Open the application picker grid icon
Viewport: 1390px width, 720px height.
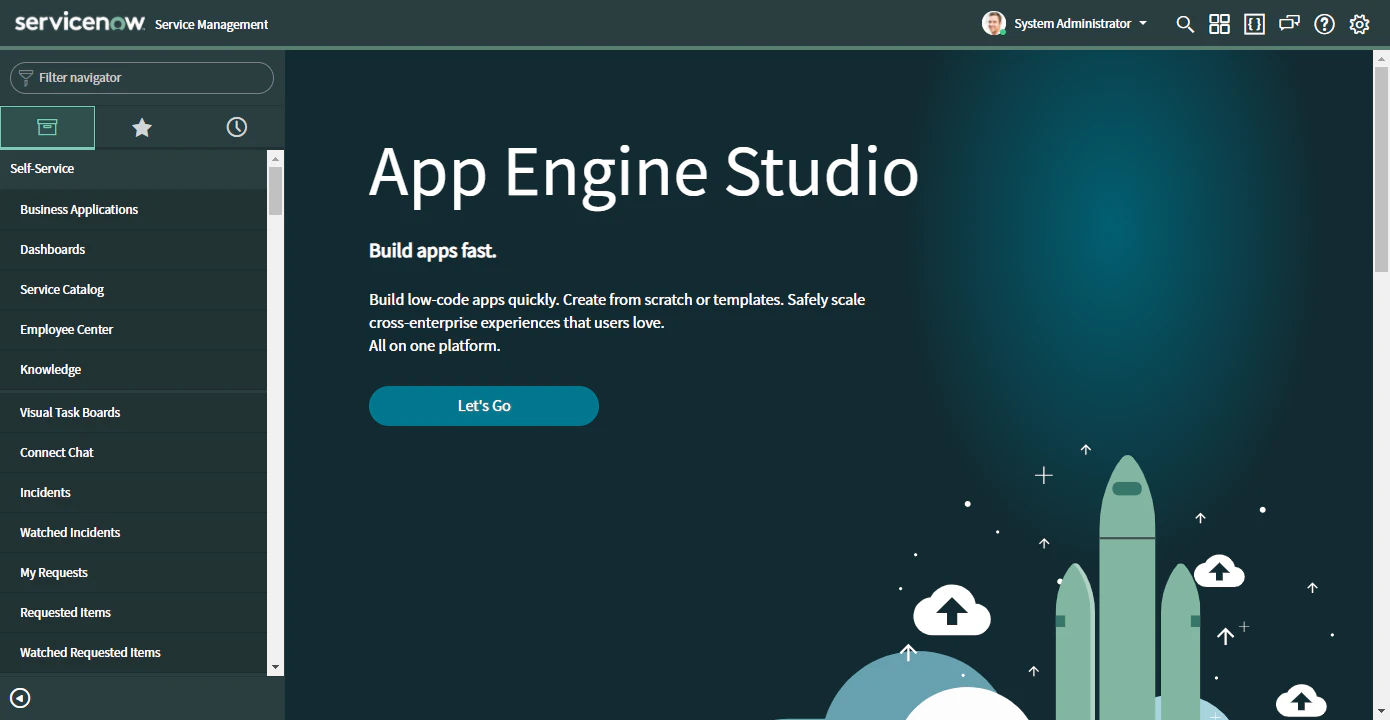coord(1219,24)
